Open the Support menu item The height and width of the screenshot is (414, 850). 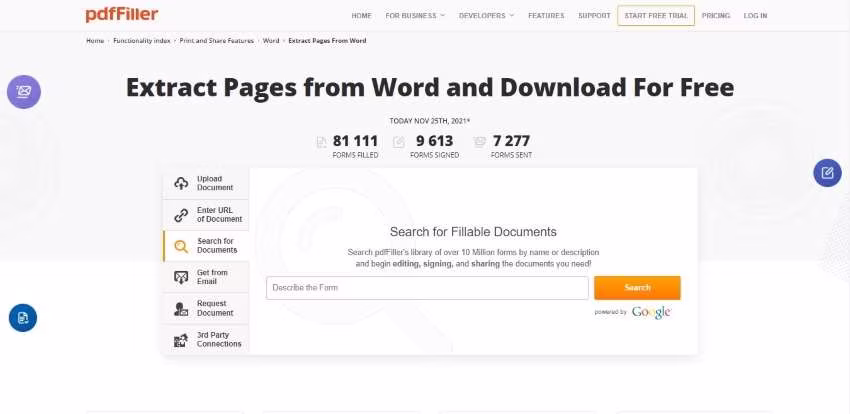[594, 16]
